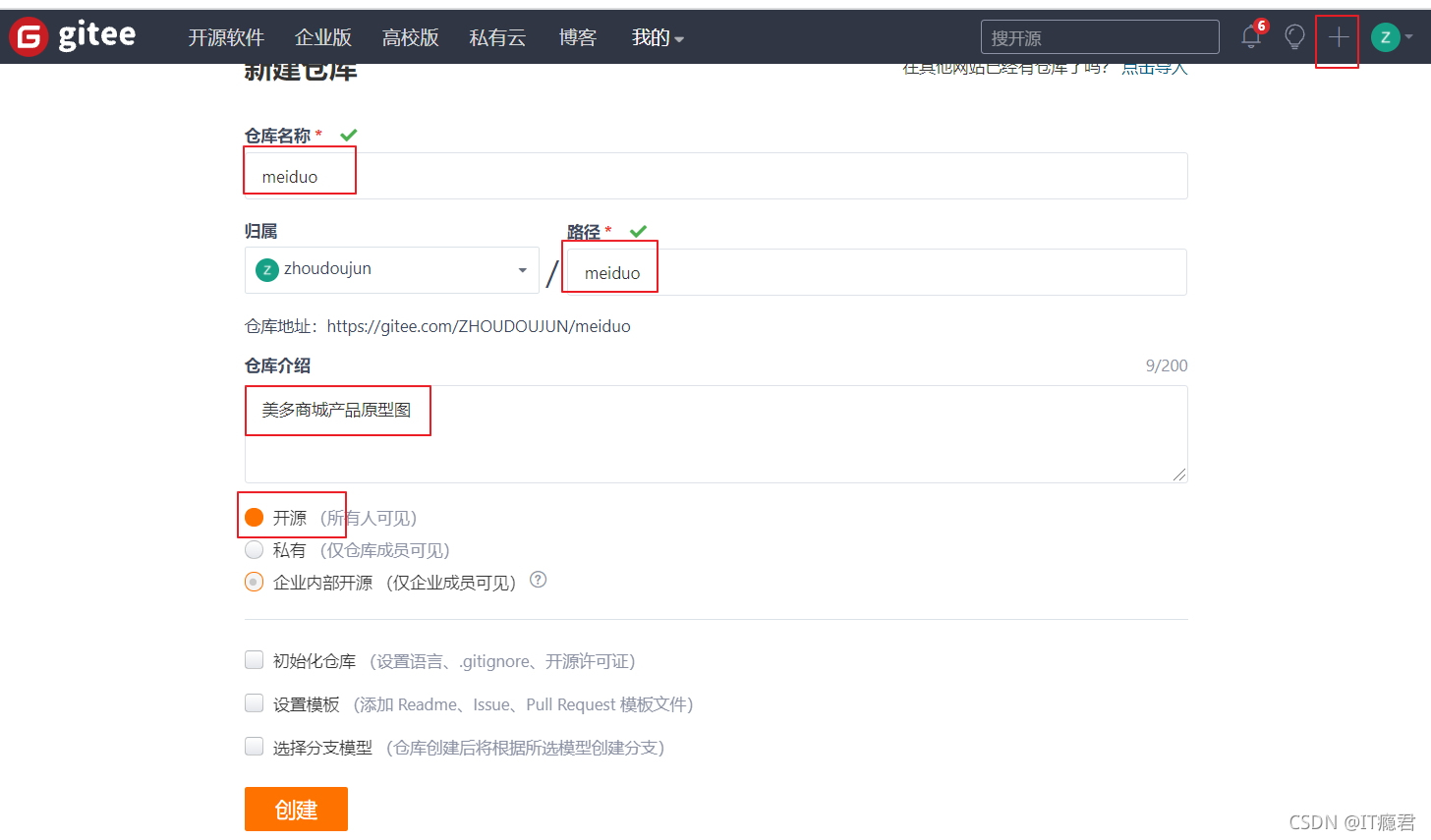Enable 初始化仓库 checkbox
The width and height of the screenshot is (1431, 840).
pos(254,660)
